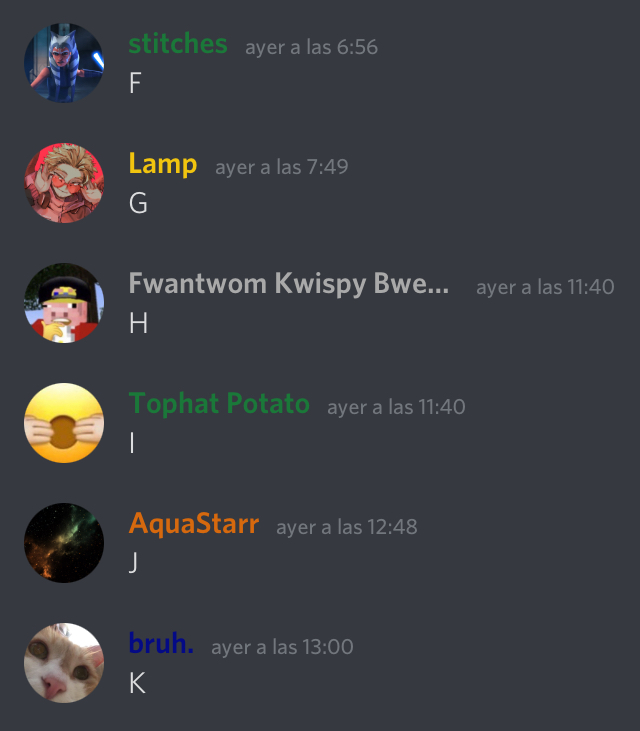
Task: Click the Tophat Potato username
Action: (219, 403)
